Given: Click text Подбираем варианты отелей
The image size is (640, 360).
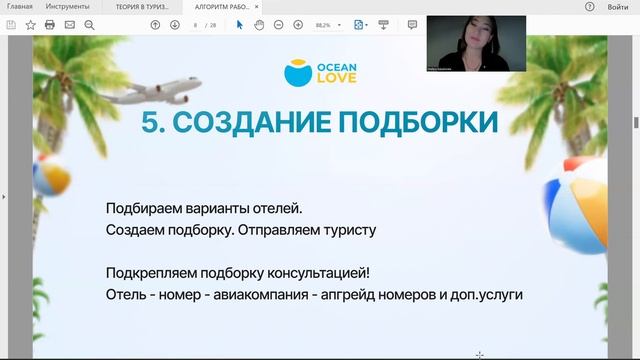Looking at the screenshot, I should (x=204, y=208).
